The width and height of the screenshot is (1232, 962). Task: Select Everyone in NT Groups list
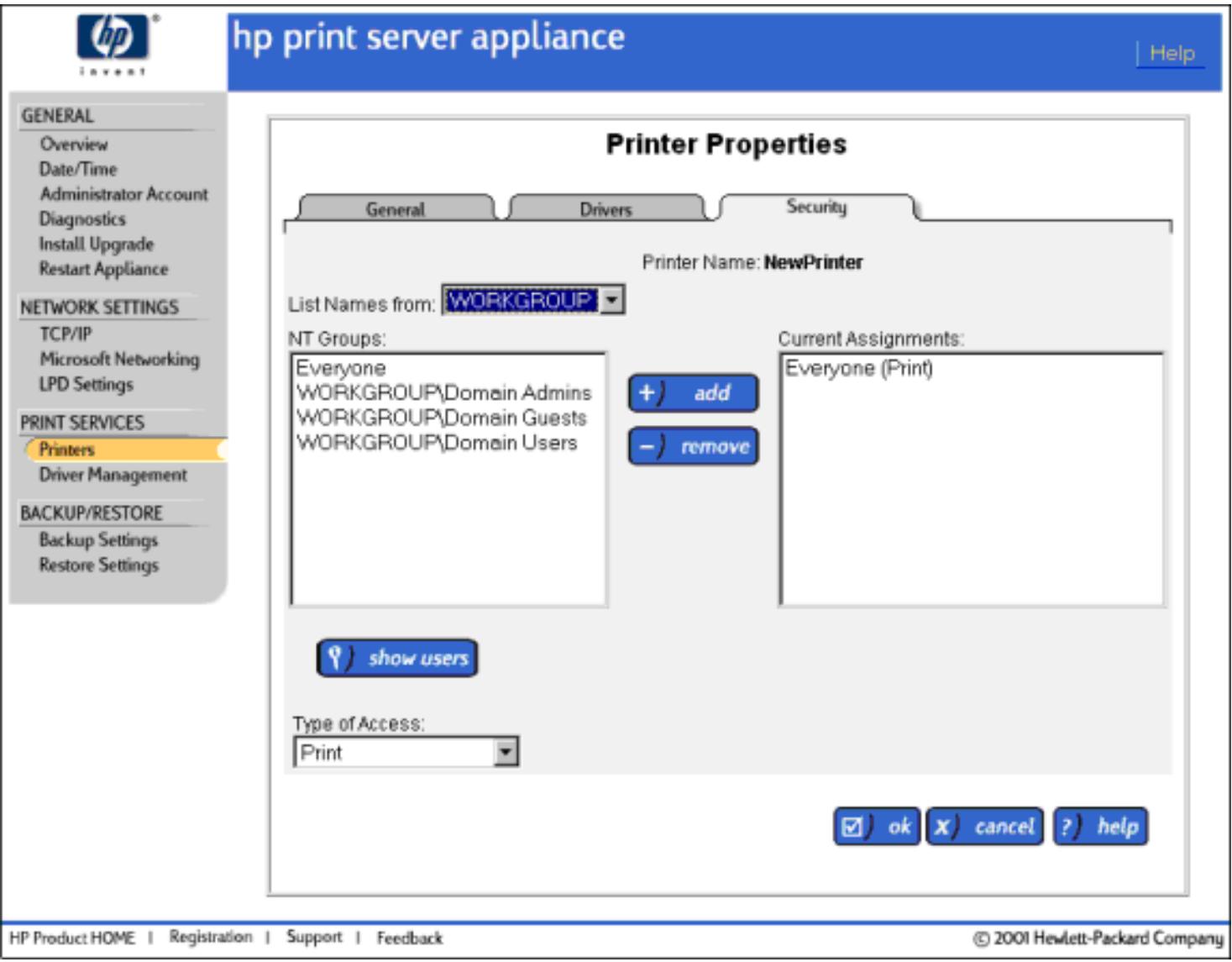point(340,368)
